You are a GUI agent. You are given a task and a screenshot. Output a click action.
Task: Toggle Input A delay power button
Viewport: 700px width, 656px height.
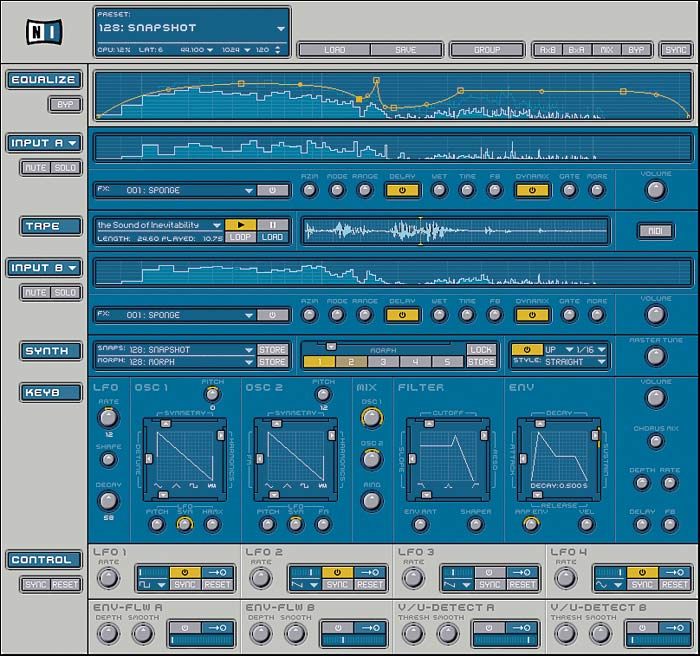(402, 190)
